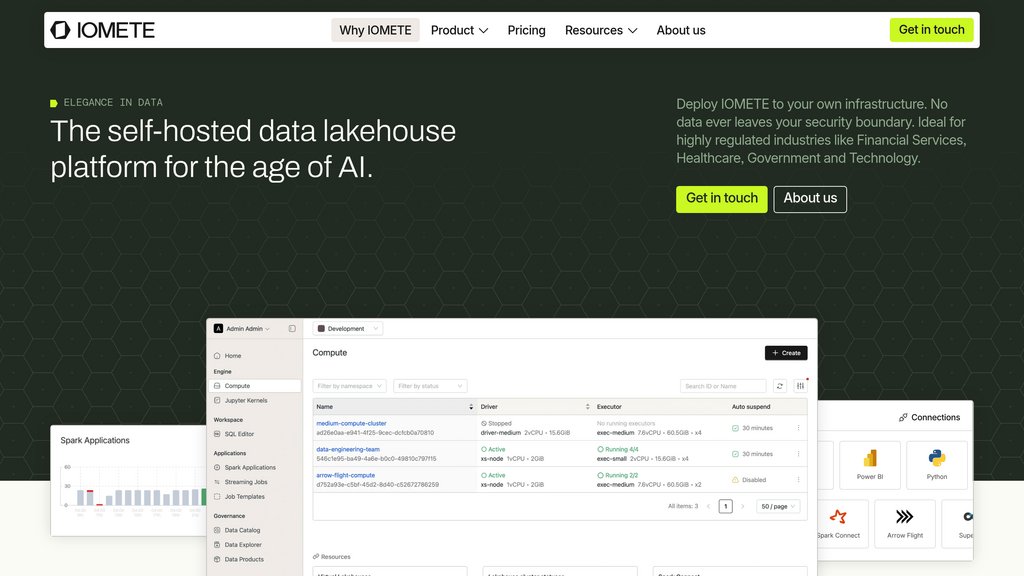
Task: Open the data-engineering-team link
Action: [x=348, y=449]
